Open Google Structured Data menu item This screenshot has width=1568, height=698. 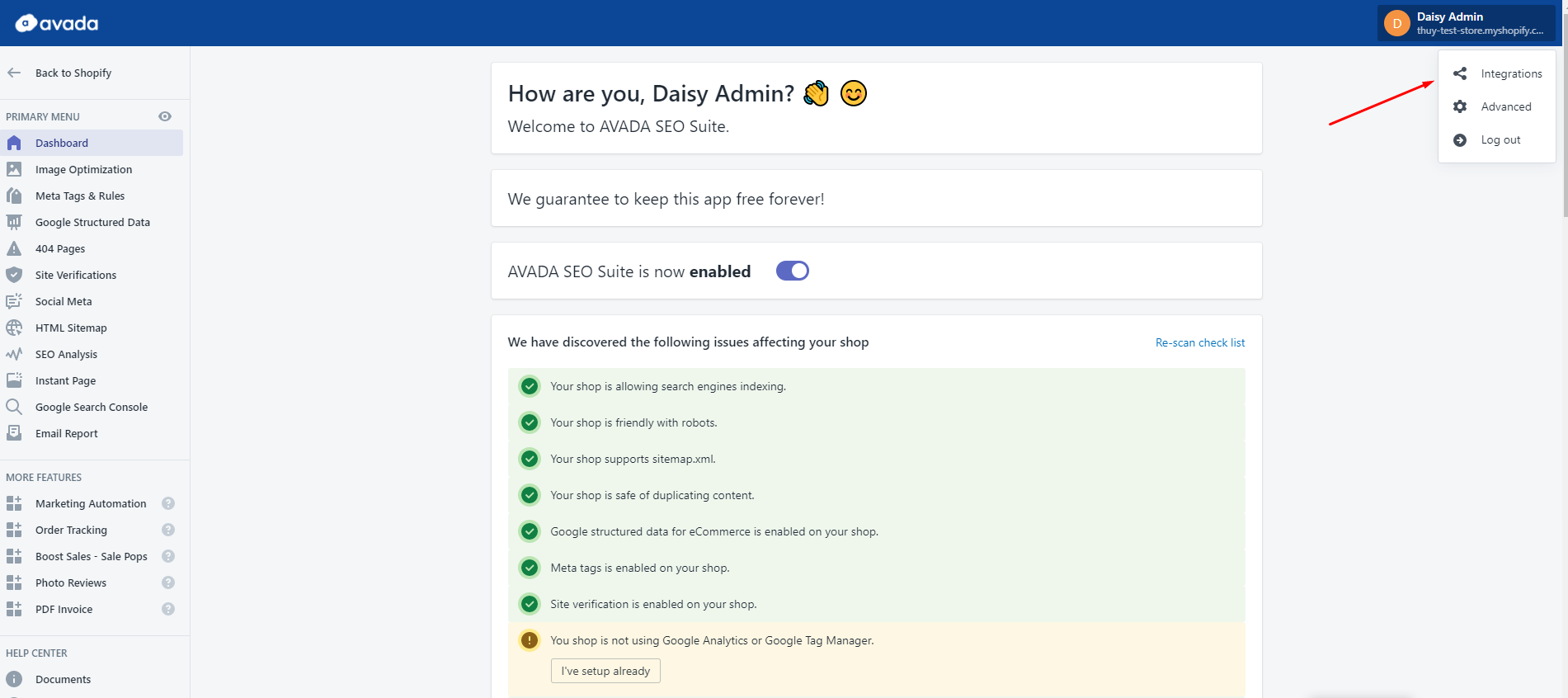tap(92, 222)
